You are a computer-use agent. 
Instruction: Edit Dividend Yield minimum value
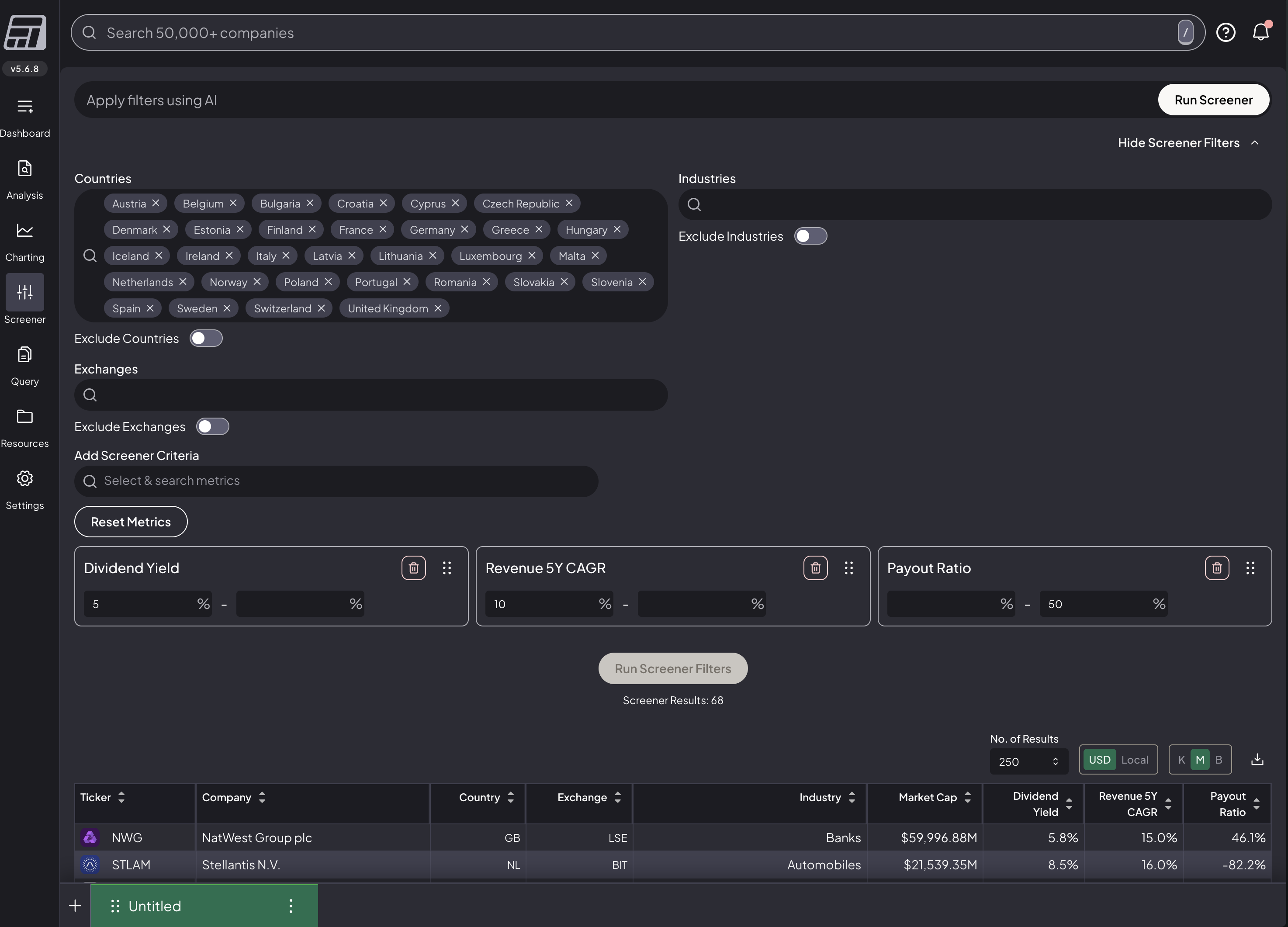pos(147,603)
